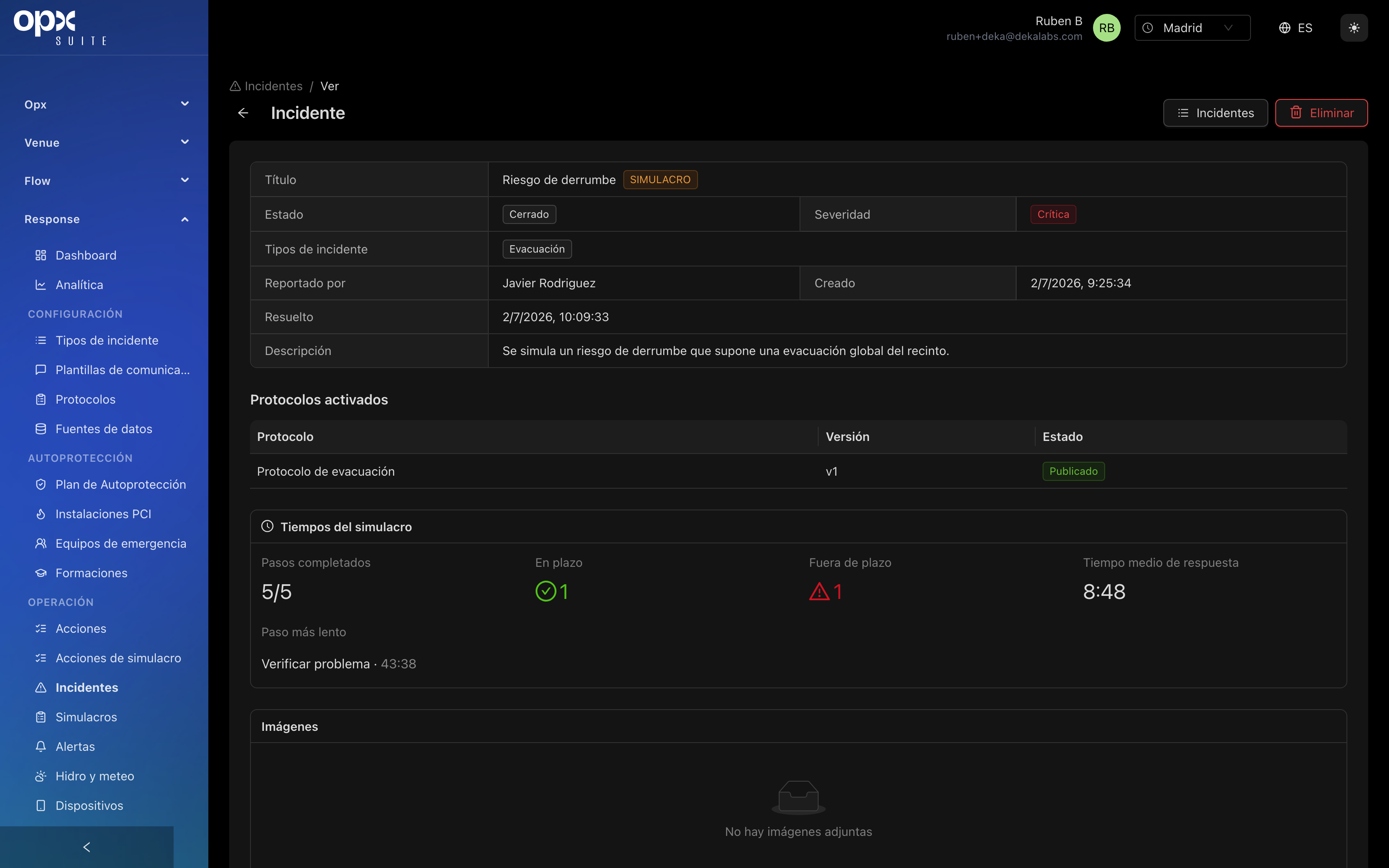Click the Opx Suite logo

coord(60,27)
